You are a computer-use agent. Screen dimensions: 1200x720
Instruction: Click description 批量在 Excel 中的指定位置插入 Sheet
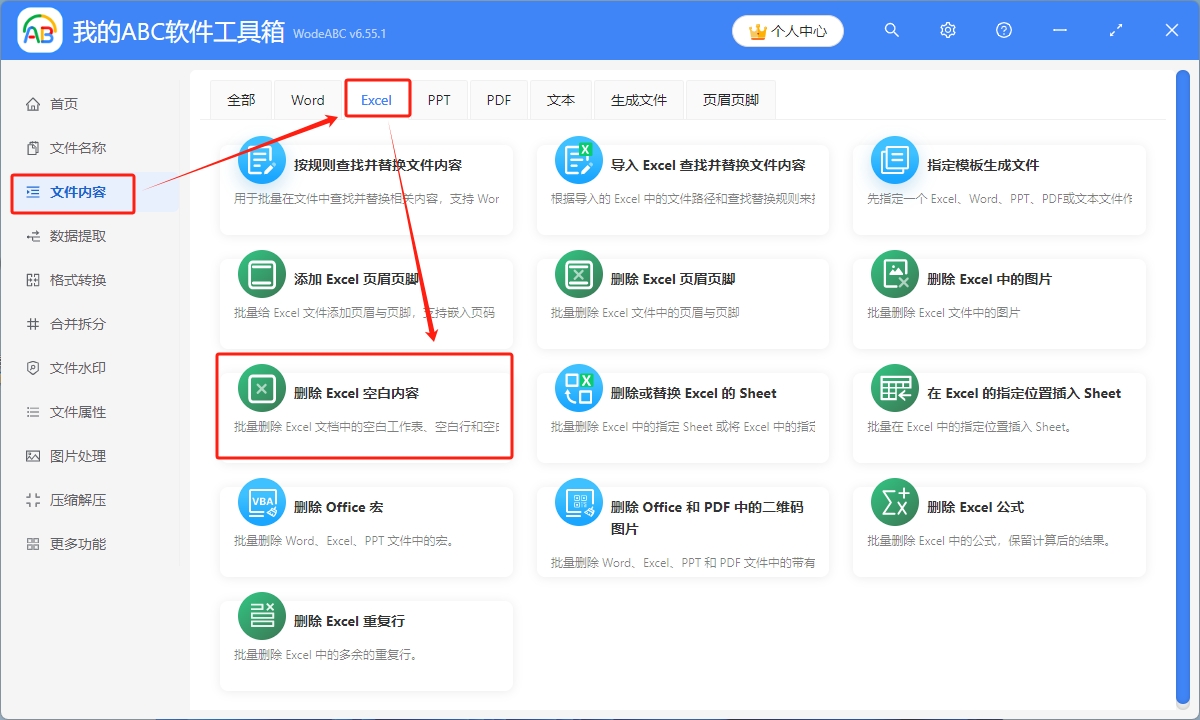970,427
